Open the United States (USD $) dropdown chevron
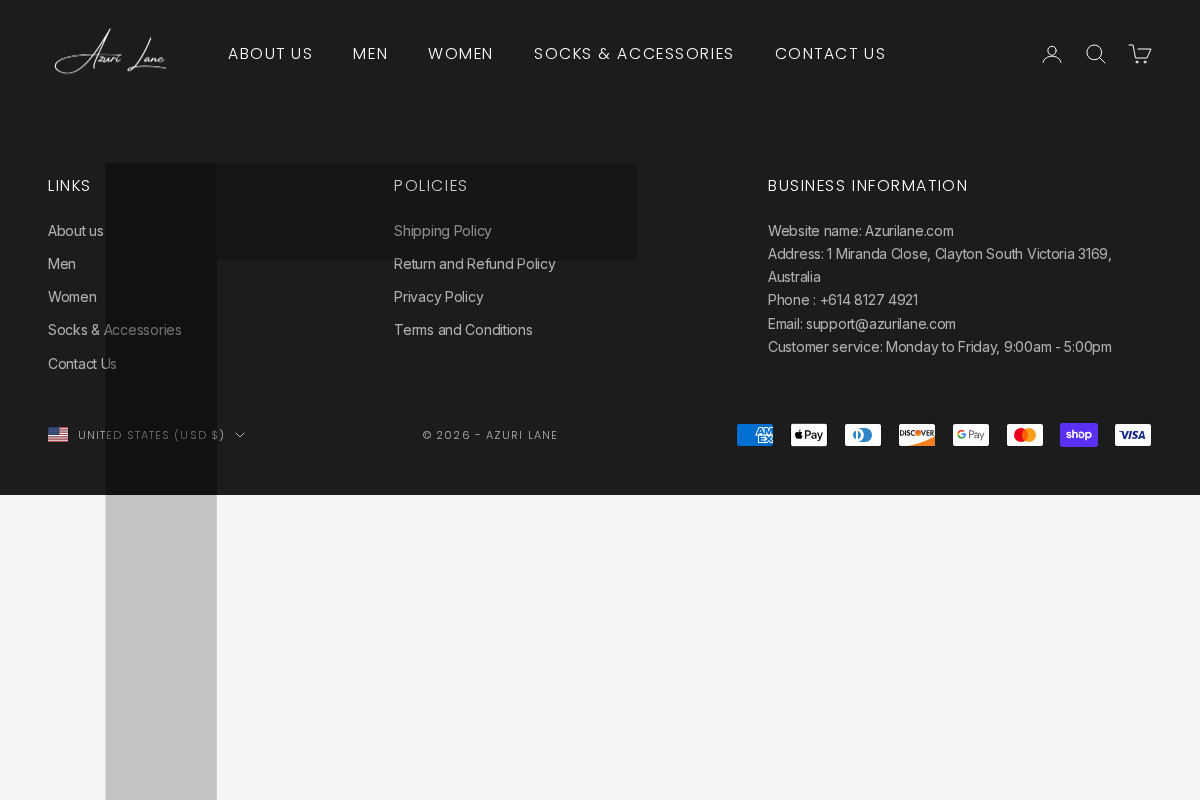1200x800 pixels. click(x=240, y=435)
